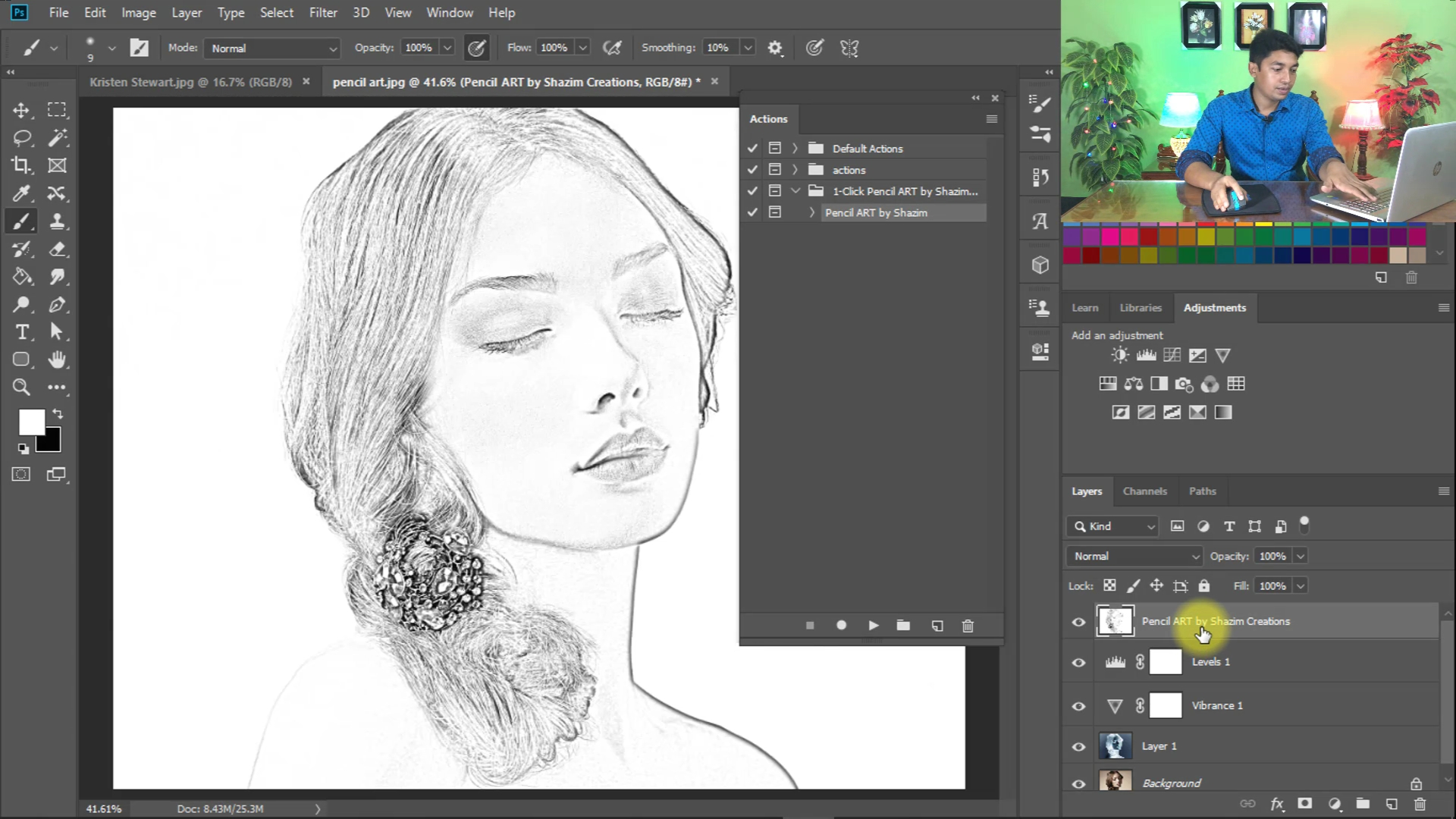Click the Play action button
This screenshot has height=819, width=1456.
point(873,626)
